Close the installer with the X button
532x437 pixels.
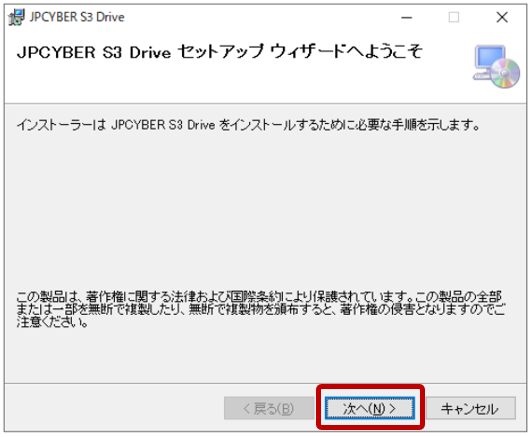[x=502, y=17]
